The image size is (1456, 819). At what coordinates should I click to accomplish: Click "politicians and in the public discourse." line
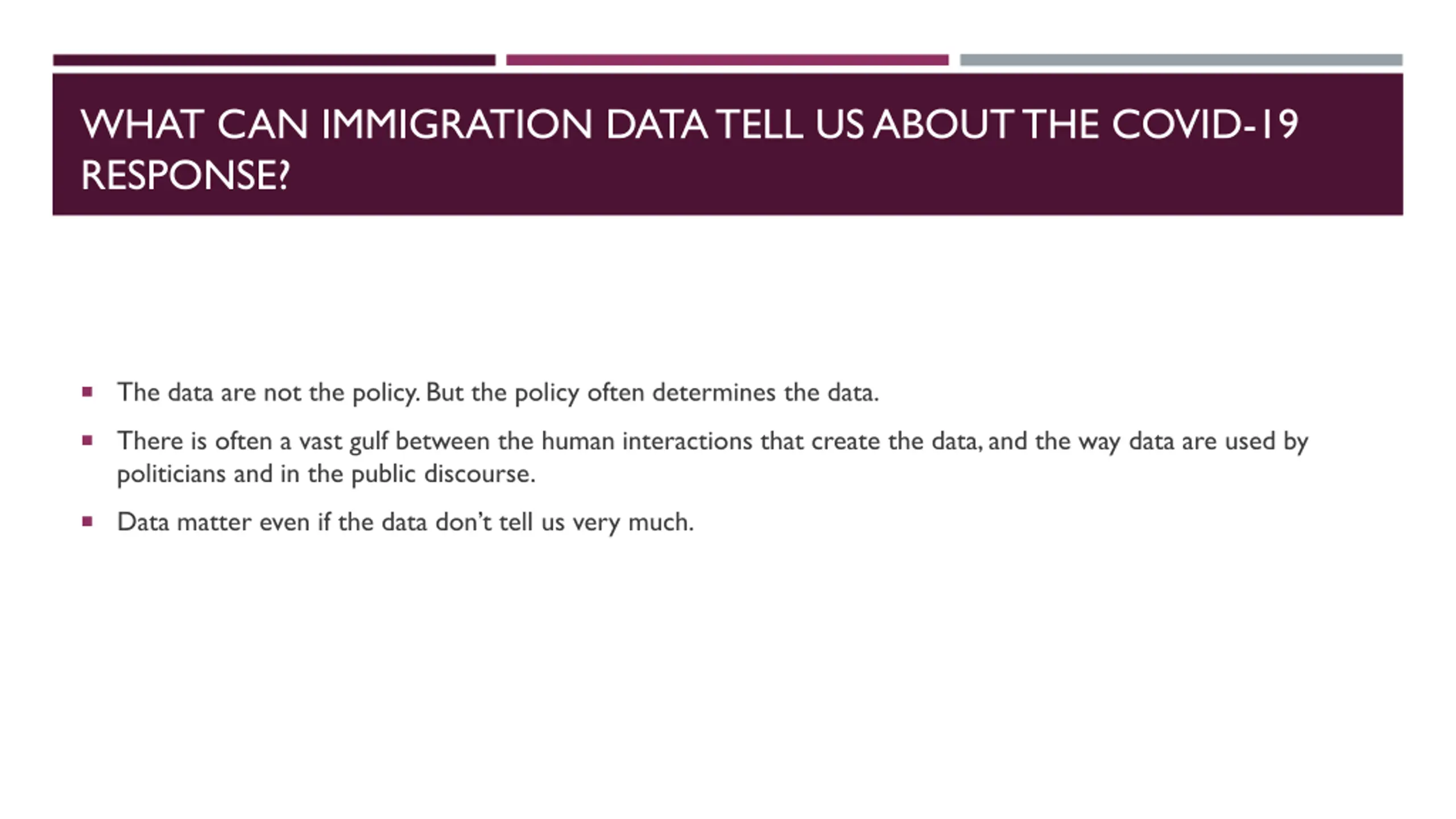326,474
